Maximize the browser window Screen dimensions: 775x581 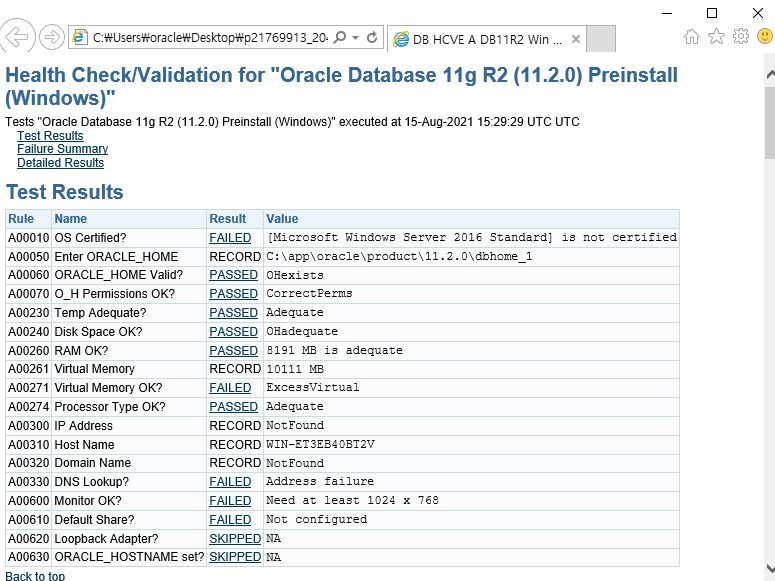coord(712,13)
